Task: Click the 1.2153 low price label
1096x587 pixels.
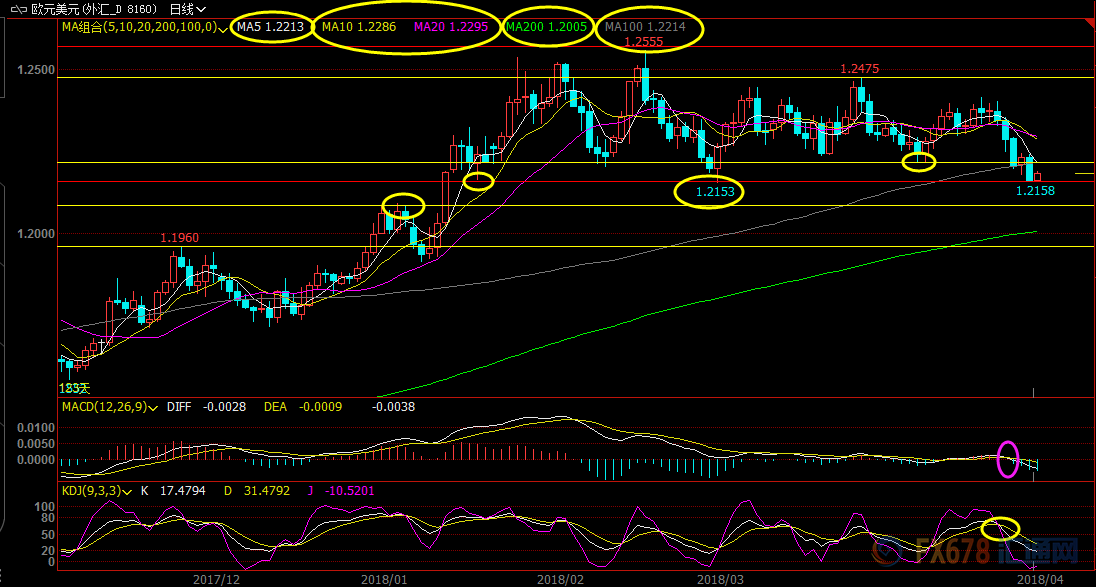Action: tap(709, 191)
